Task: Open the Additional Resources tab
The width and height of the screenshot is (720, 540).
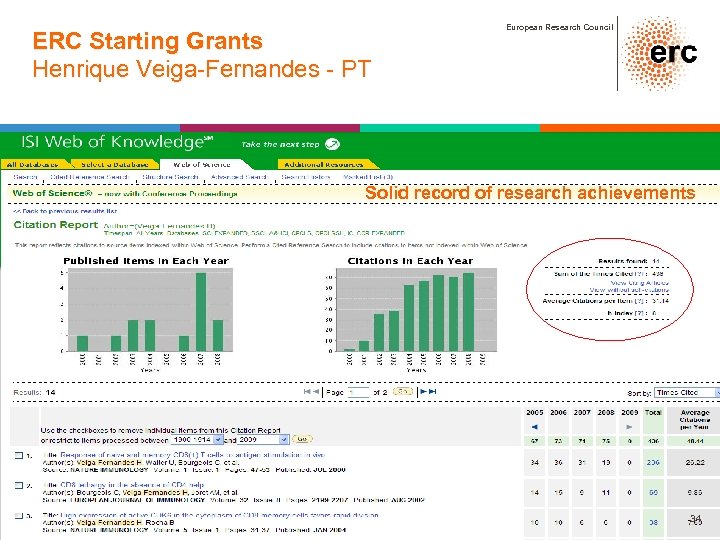Action: [324, 164]
